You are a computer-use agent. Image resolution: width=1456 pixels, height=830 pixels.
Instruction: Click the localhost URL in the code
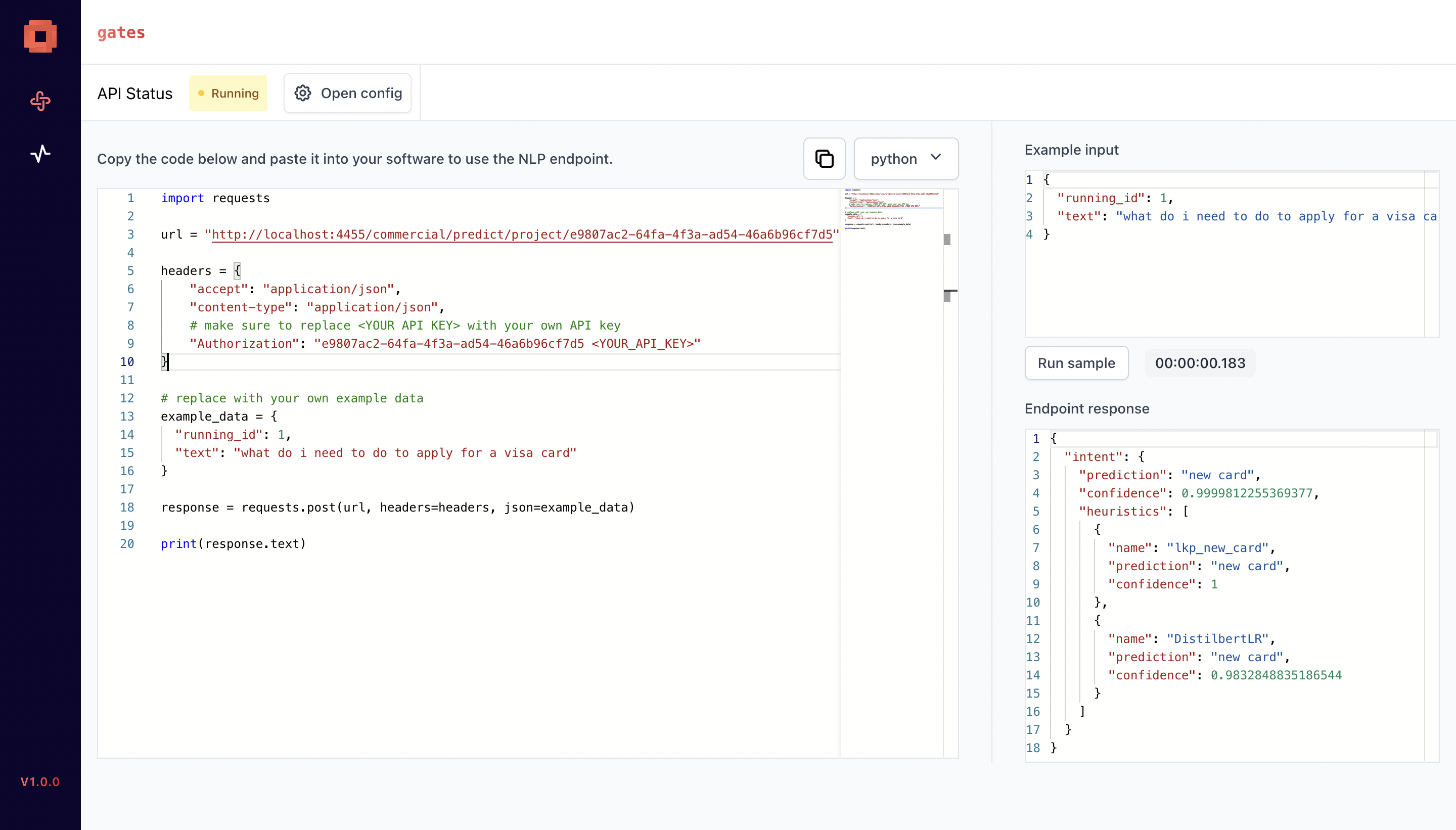point(522,235)
